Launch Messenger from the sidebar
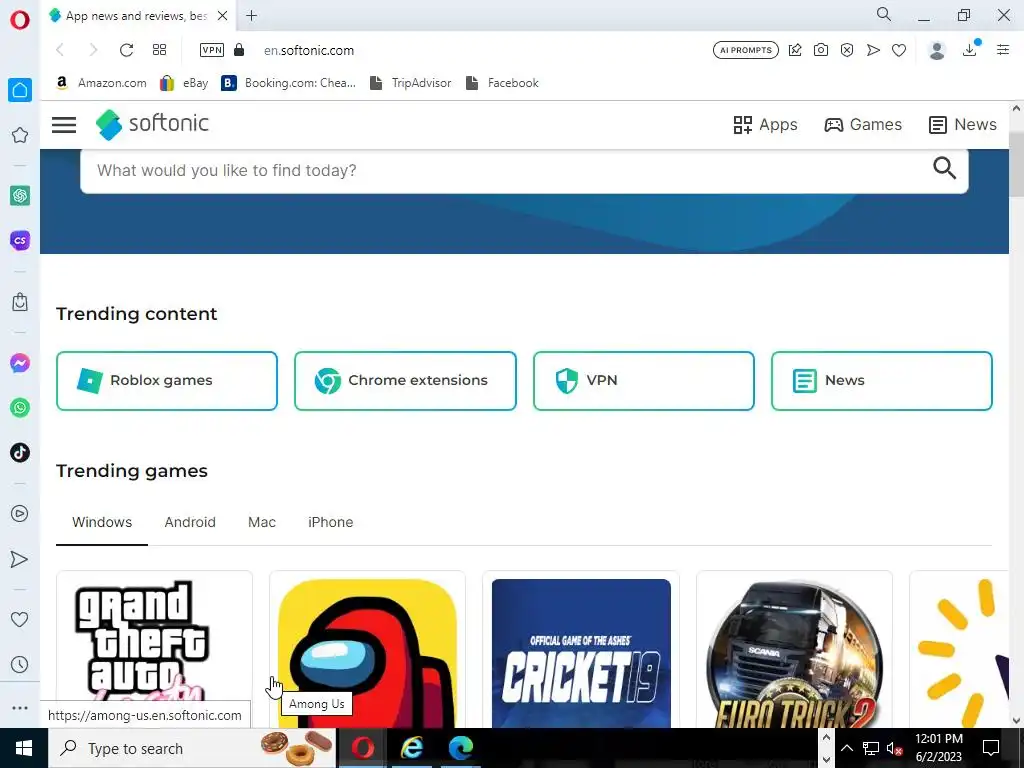The width and height of the screenshot is (1024, 768). click(20, 363)
